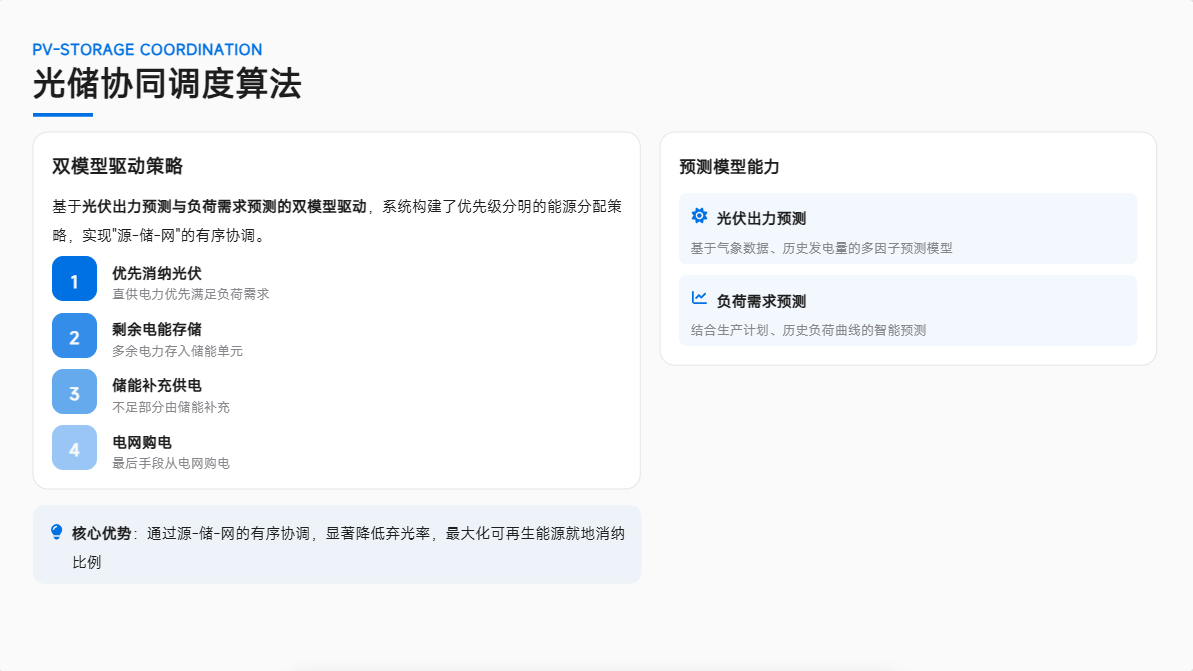Click the lightbulb icon next to 核心优势
1193x671 pixels.
(56, 532)
